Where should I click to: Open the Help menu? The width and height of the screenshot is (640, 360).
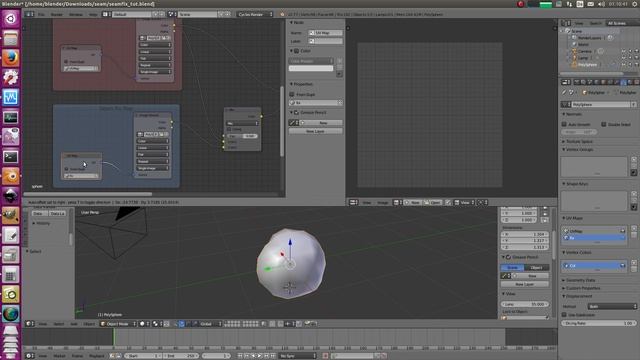click(x=93, y=14)
